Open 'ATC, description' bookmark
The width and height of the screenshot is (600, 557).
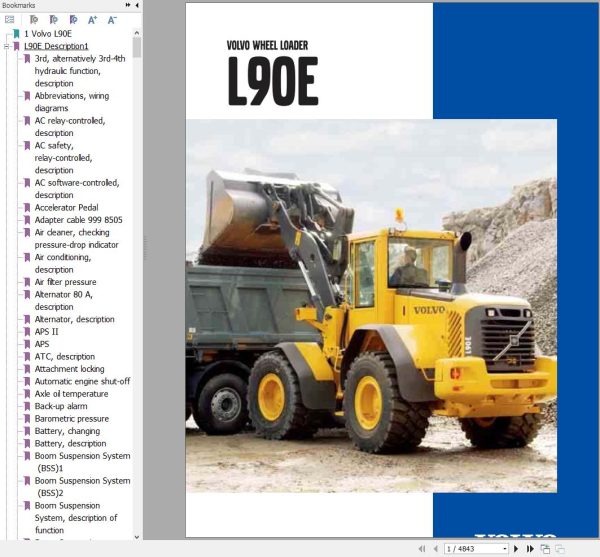pos(65,357)
